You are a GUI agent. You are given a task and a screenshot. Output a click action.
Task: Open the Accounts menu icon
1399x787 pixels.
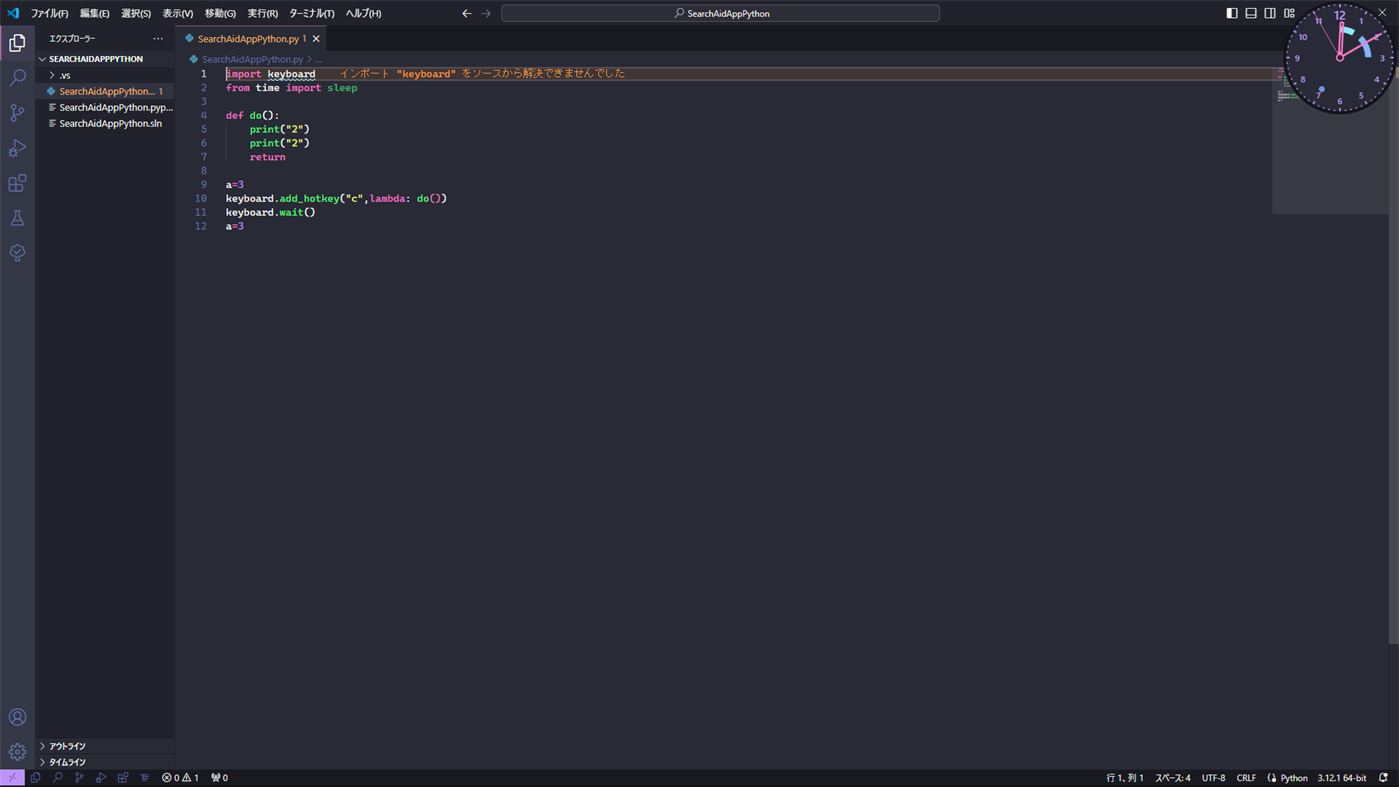[x=17, y=717]
